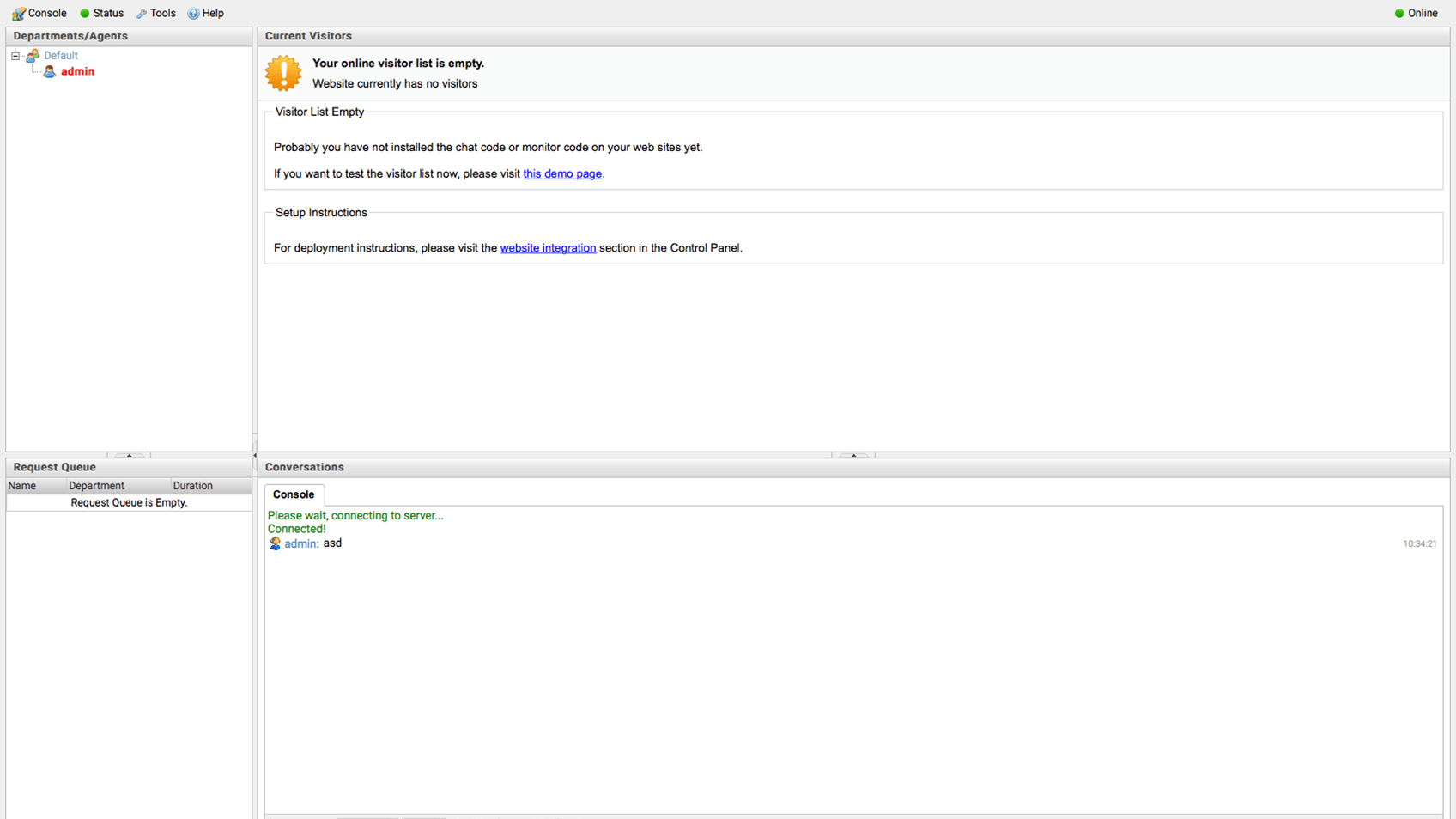The width and height of the screenshot is (1456, 819).
Task: Click the Online status indicator
Action: 1416,13
